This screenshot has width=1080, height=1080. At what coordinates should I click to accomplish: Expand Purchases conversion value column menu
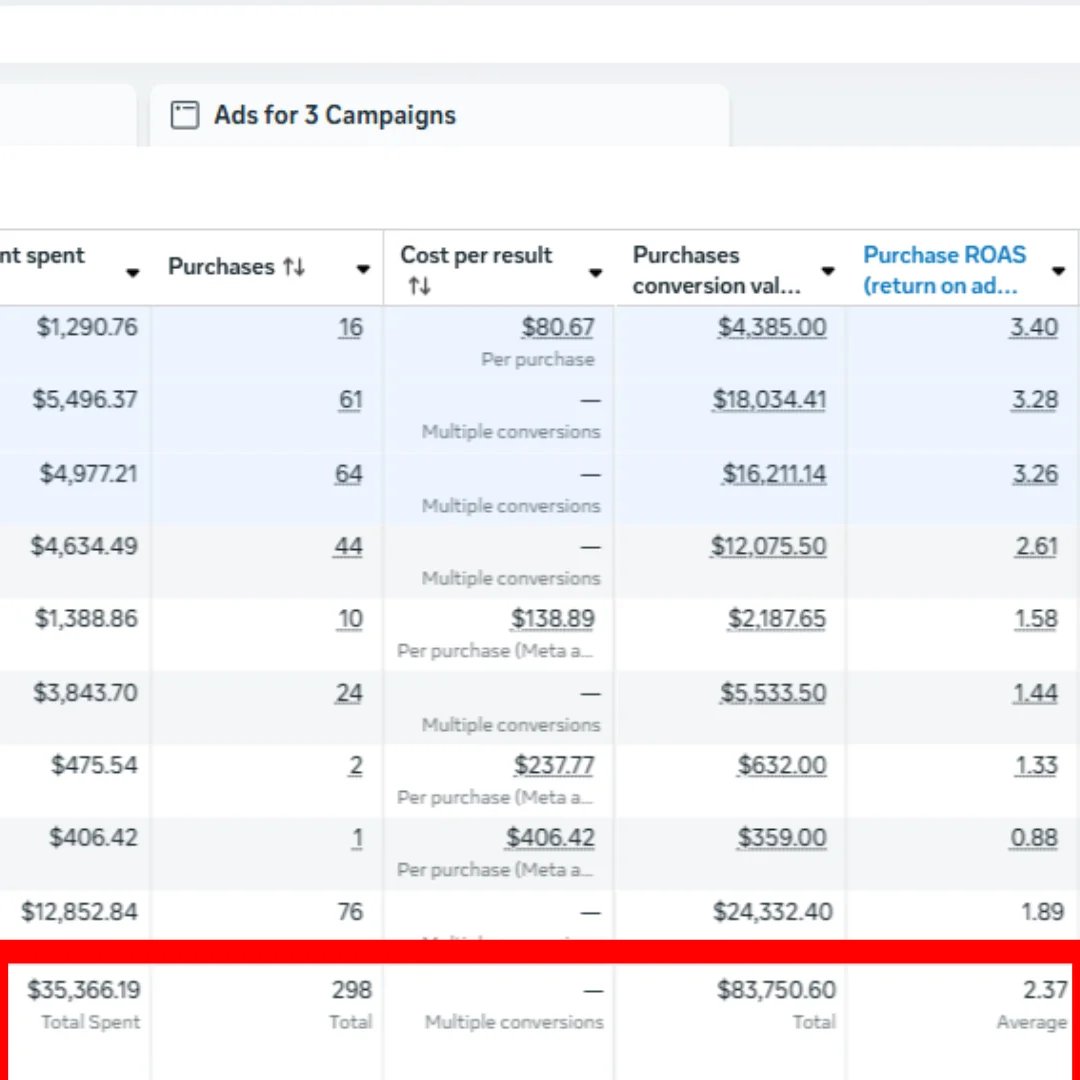tap(828, 271)
